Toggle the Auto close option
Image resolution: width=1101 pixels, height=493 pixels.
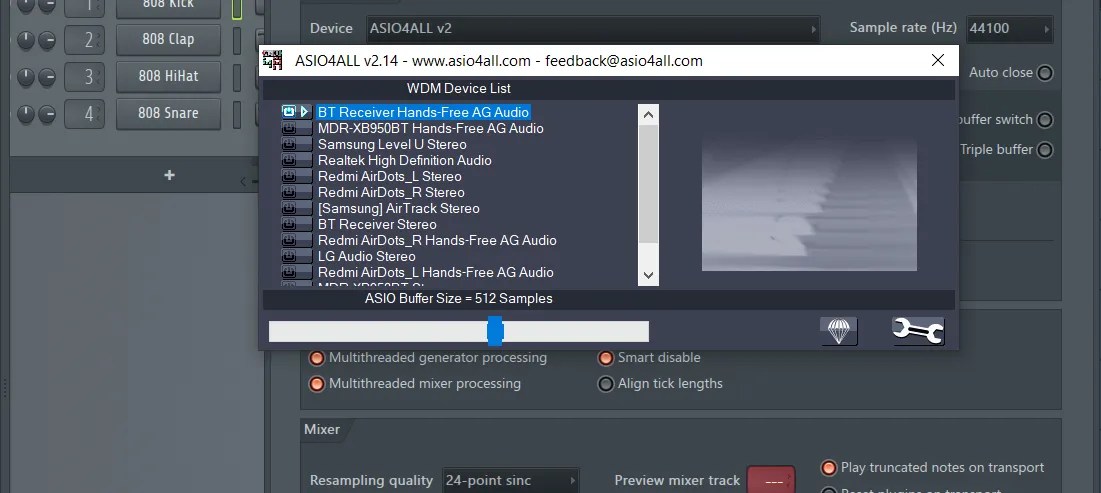tap(1045, 72)
